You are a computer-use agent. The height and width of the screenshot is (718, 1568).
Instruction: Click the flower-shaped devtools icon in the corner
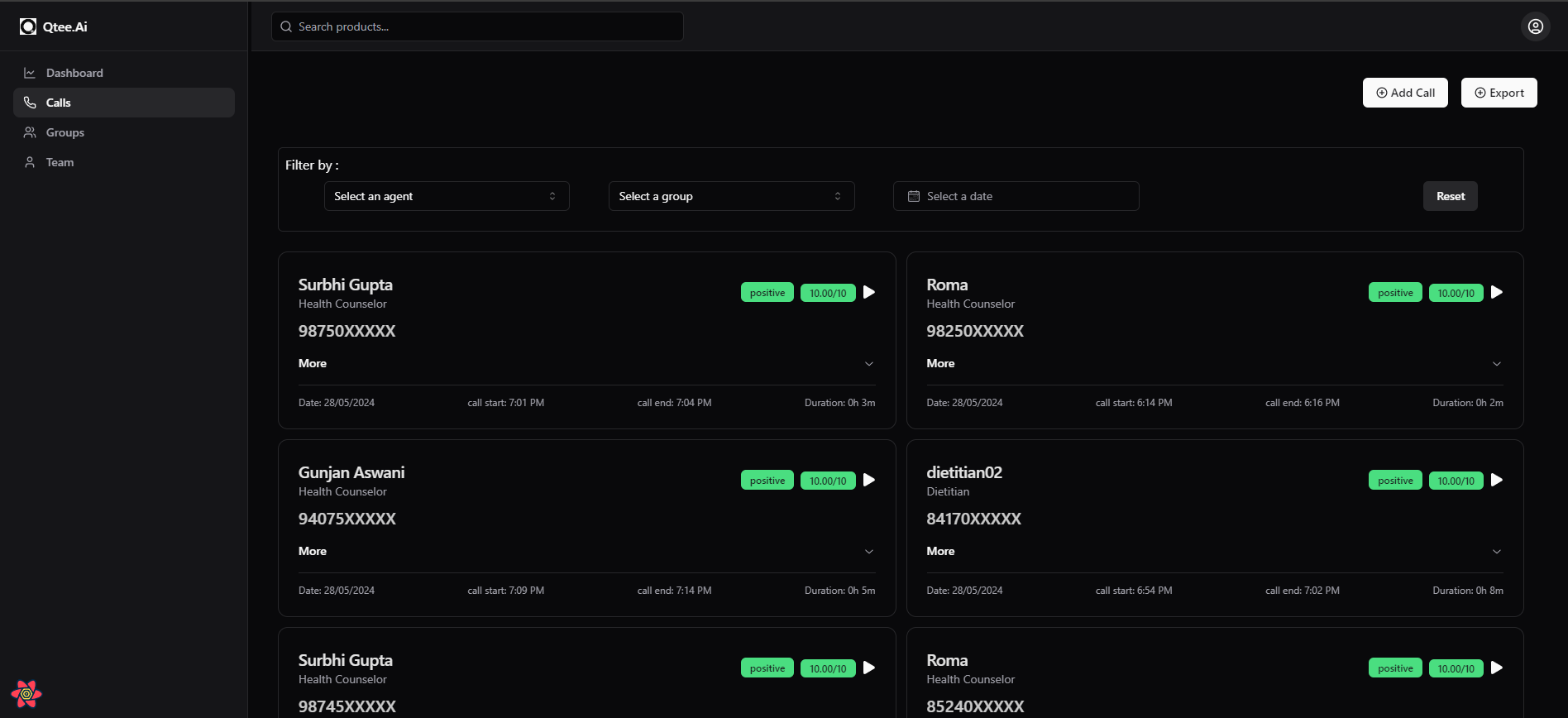[x=26, y=693]
